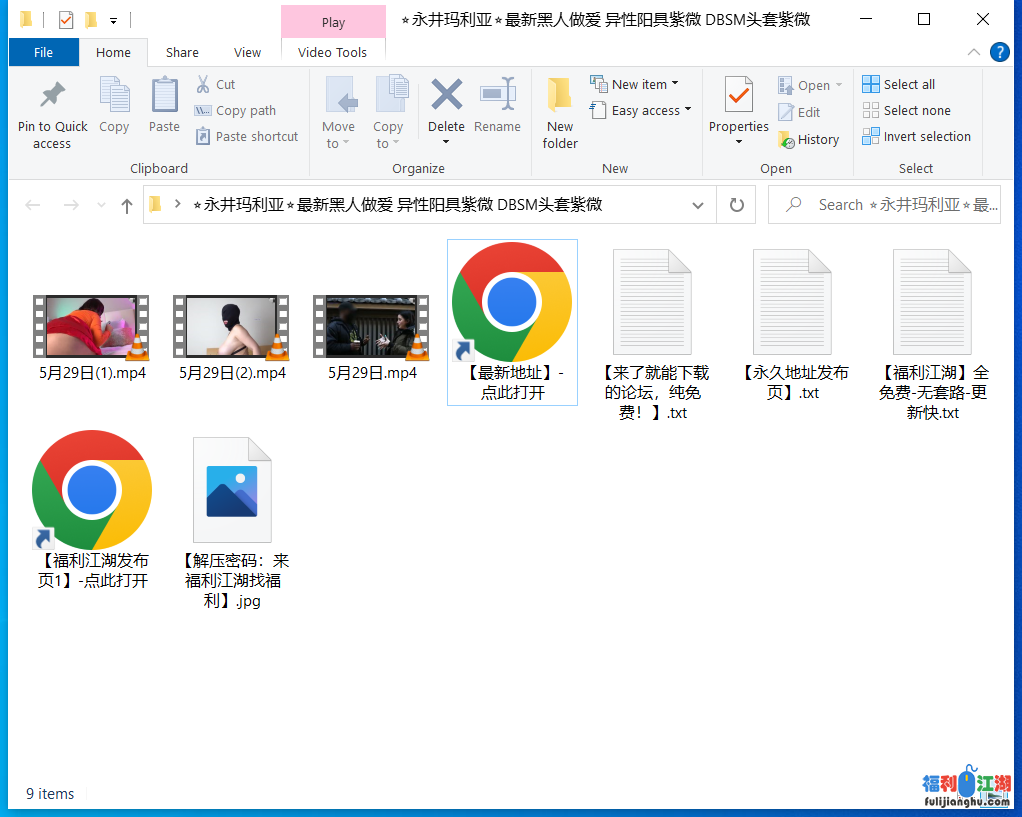
Task: Go up one folder level with arrow
Action: (x=126, y=206)
